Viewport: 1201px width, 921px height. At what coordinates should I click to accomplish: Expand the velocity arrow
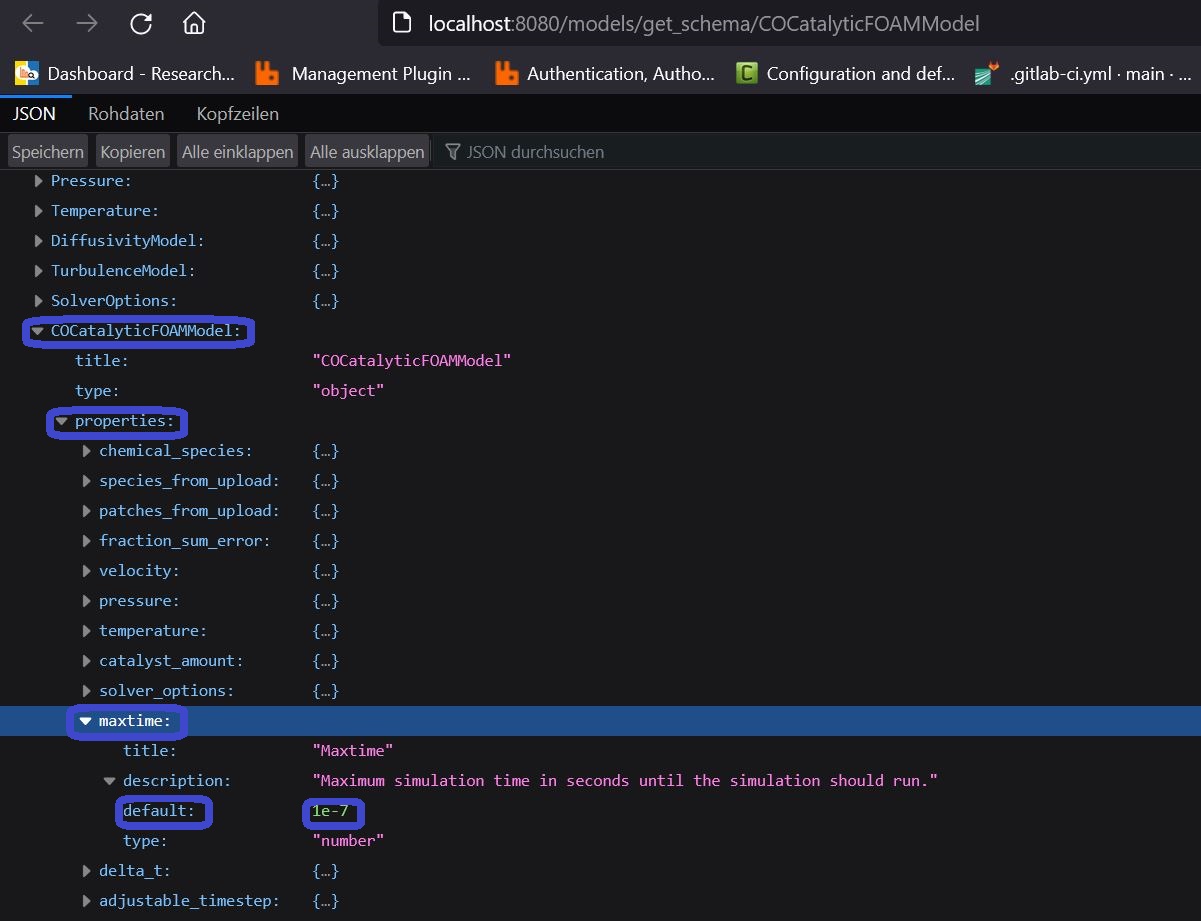point(87,571)
